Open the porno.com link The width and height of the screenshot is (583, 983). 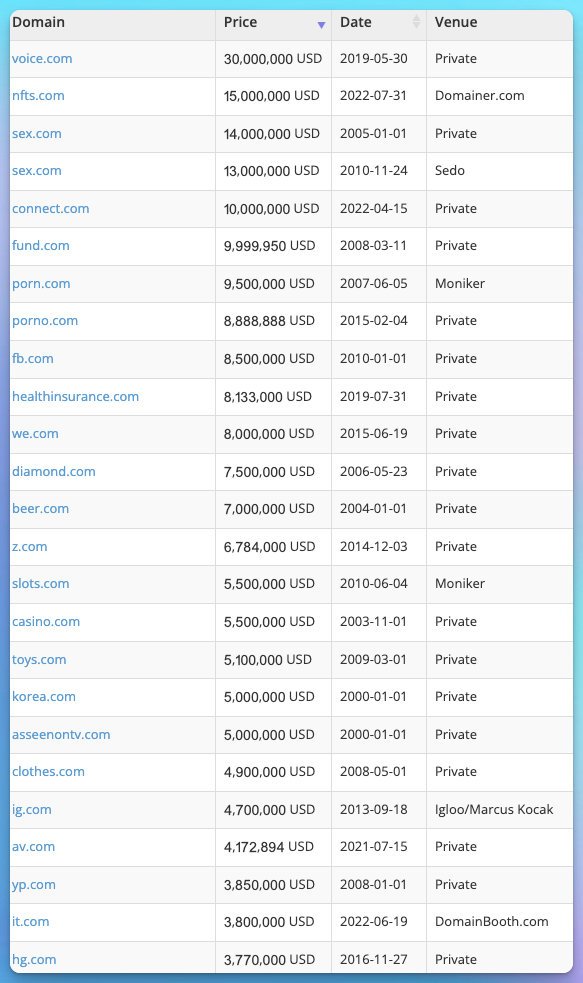45,320
